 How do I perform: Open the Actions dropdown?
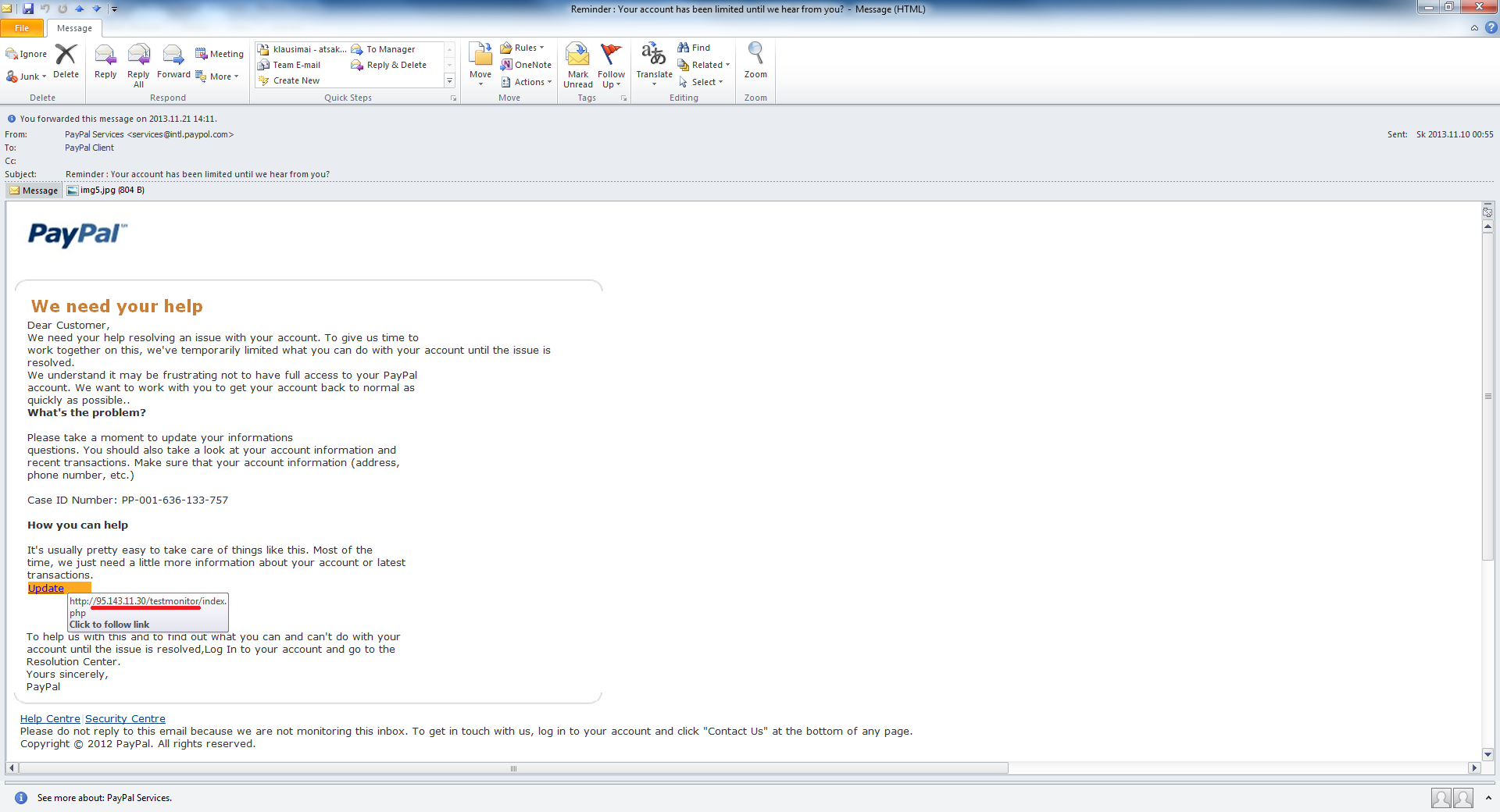click(527, 82)
